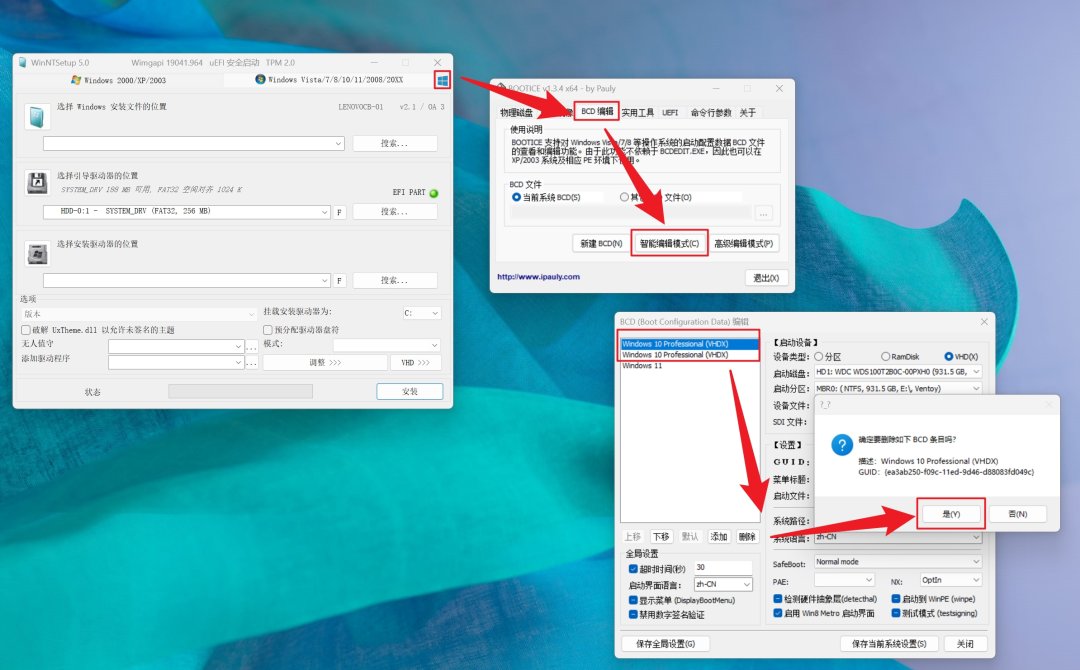This screenshot has height=670, width=1080.
Task: Click 搜索 button for boot drive location
Action: point(395,211)
